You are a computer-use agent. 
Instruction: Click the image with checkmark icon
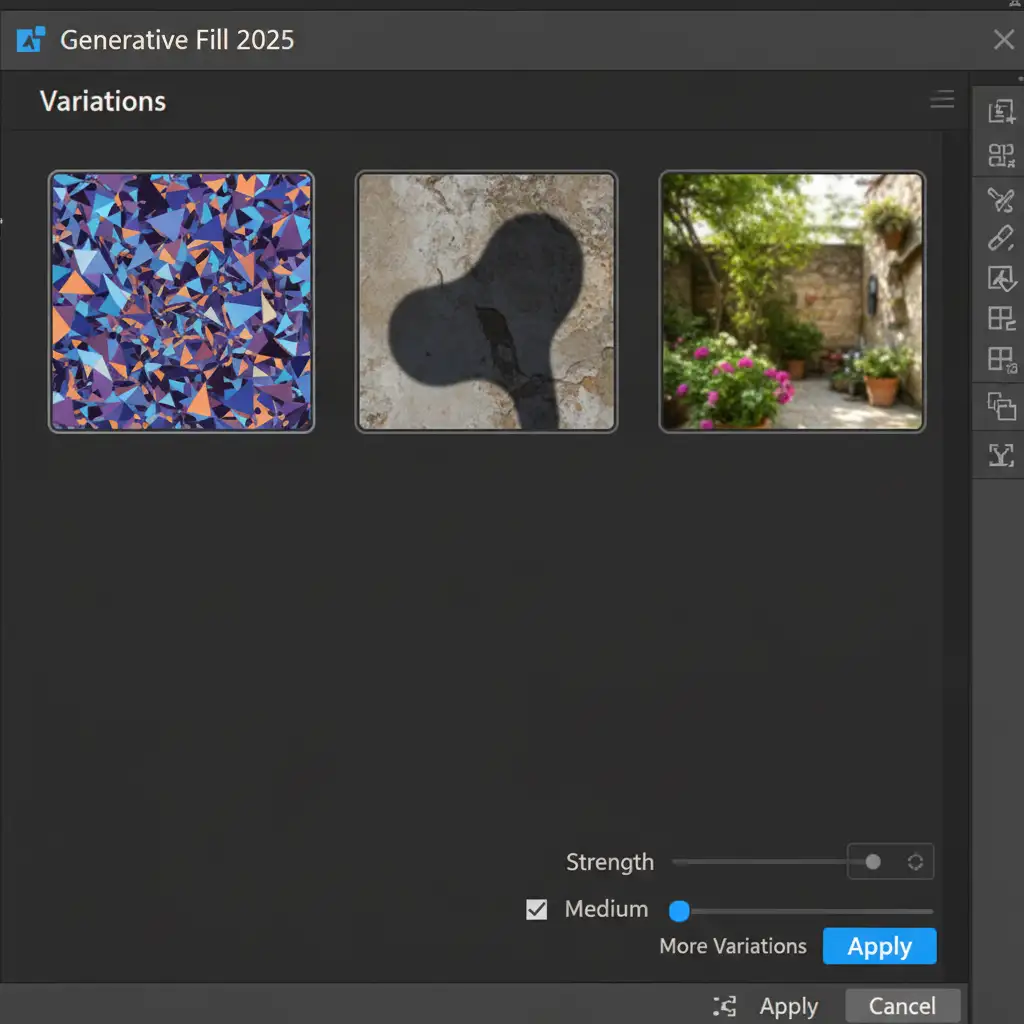[x=1000, y=278]
